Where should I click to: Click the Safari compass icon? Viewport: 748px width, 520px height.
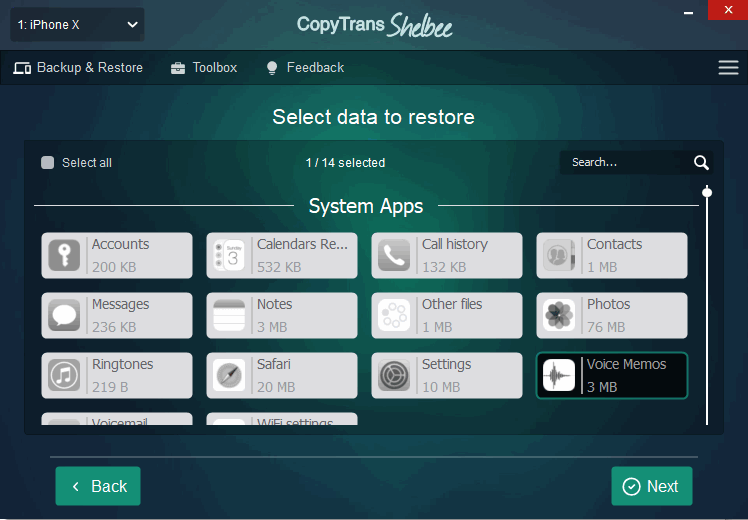pyautogui.click(x=229, y=375)
